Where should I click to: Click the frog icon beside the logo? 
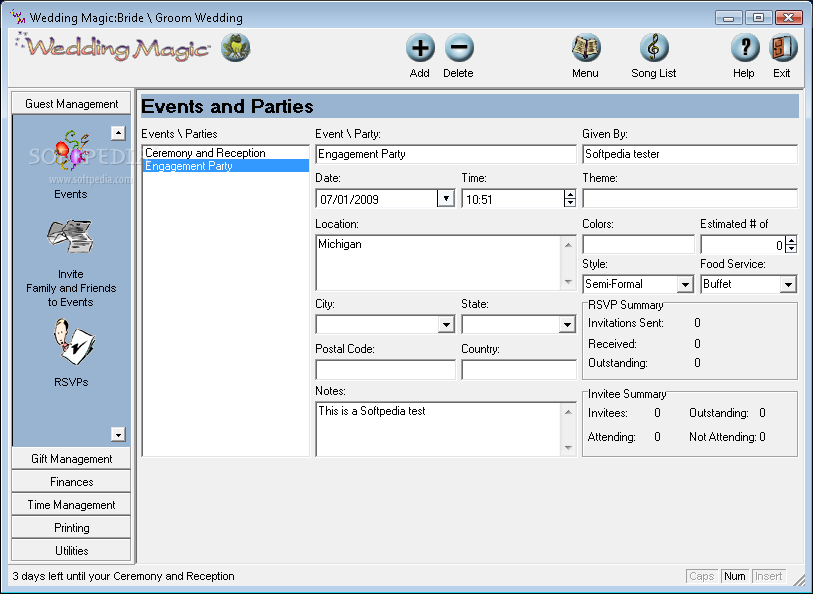(236, 48)
